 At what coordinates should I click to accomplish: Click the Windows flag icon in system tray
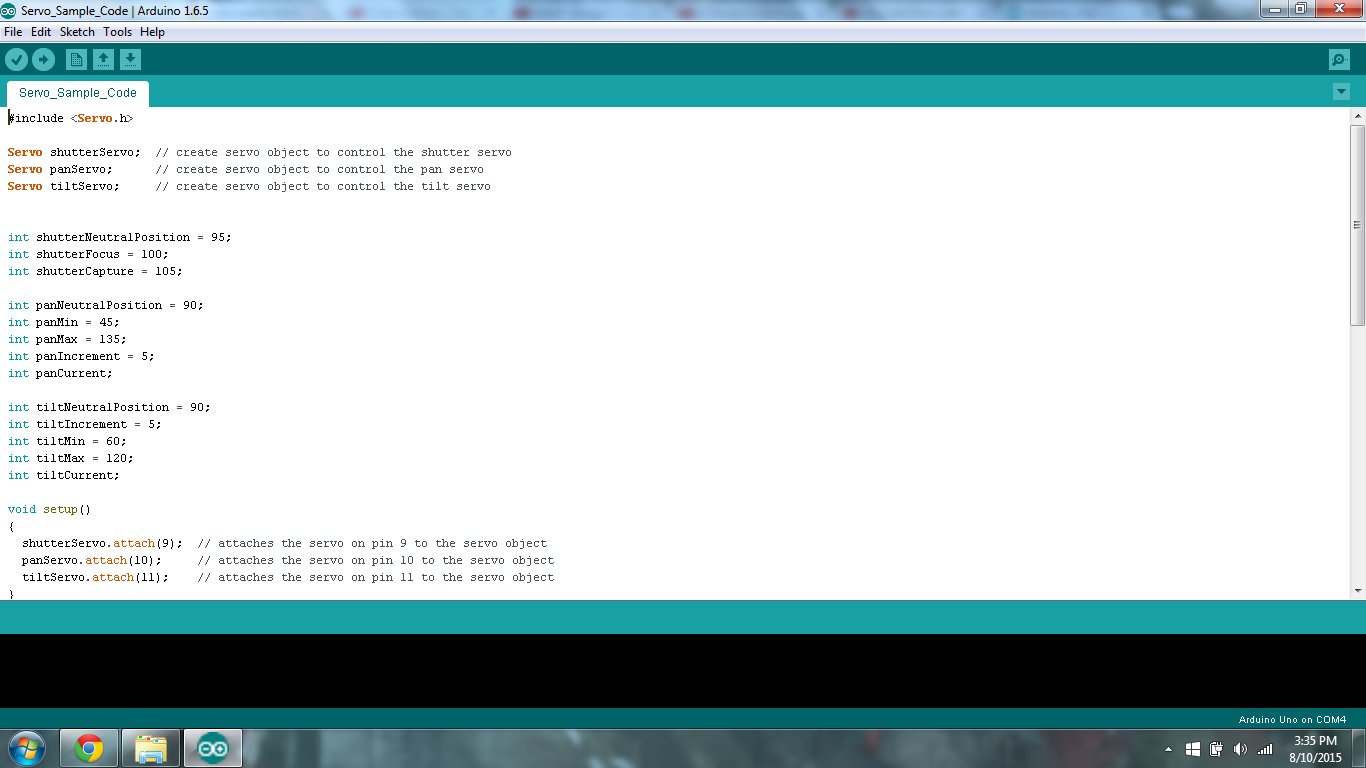tap(1193, 749)
